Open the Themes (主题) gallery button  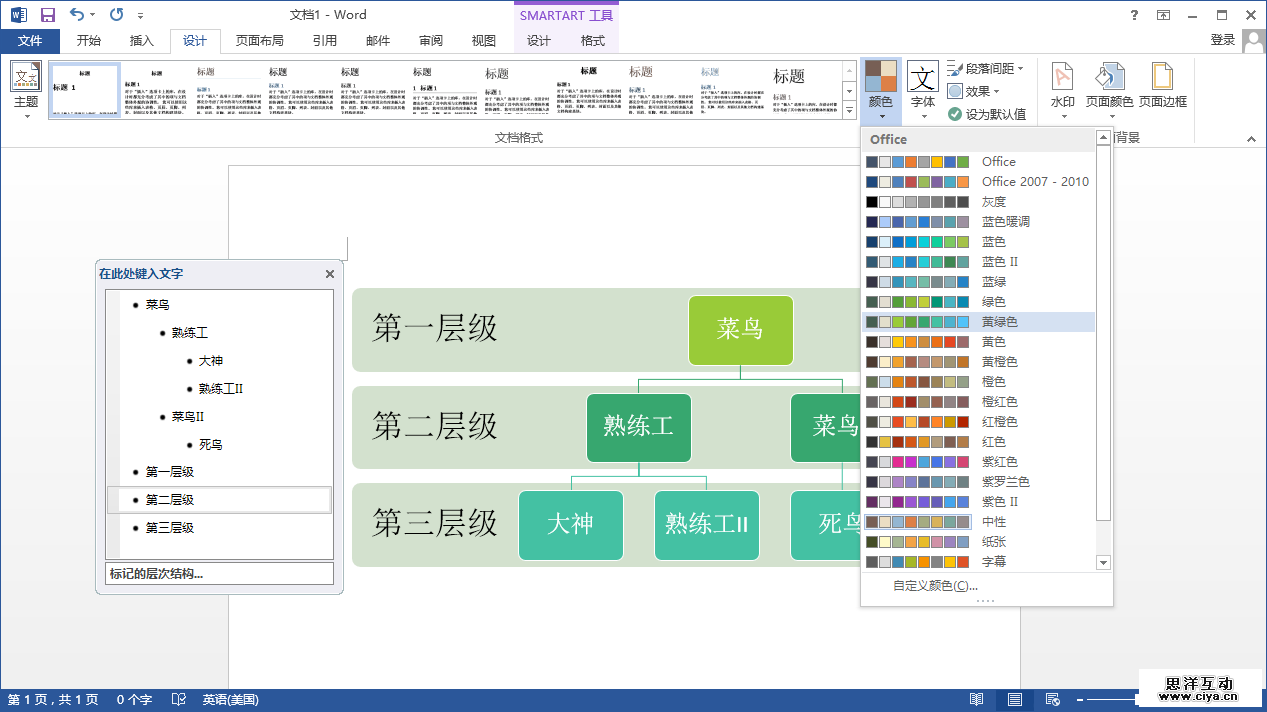pyautogui.click(x=25, y=88)
